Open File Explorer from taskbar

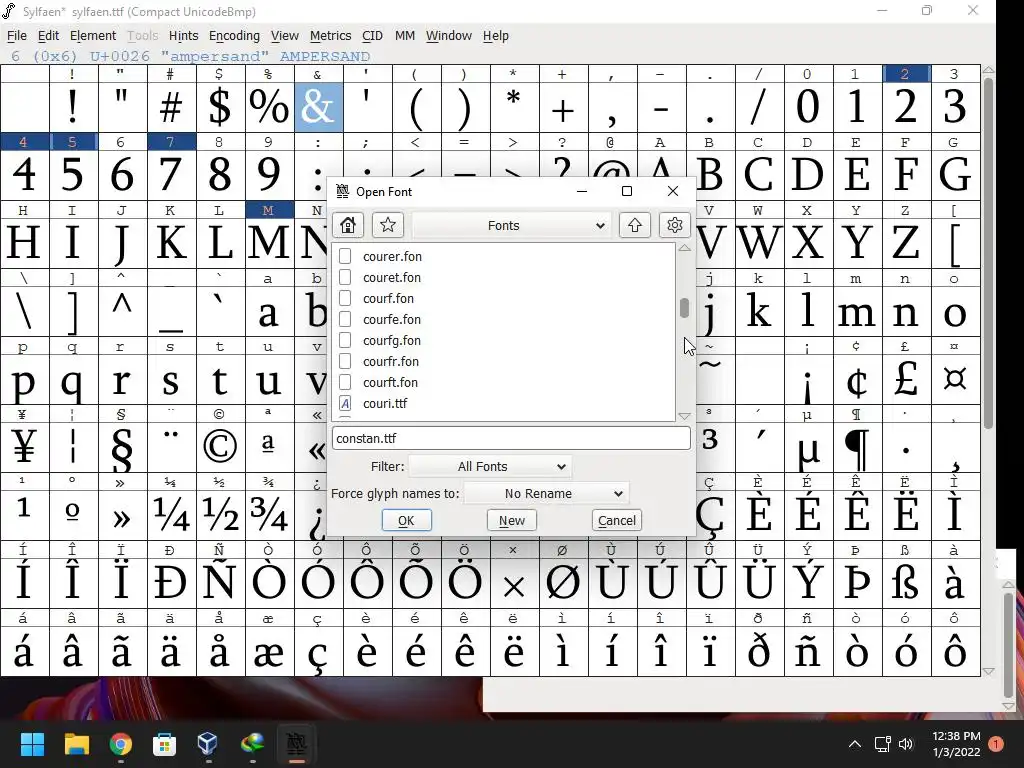tap(76, 744)
